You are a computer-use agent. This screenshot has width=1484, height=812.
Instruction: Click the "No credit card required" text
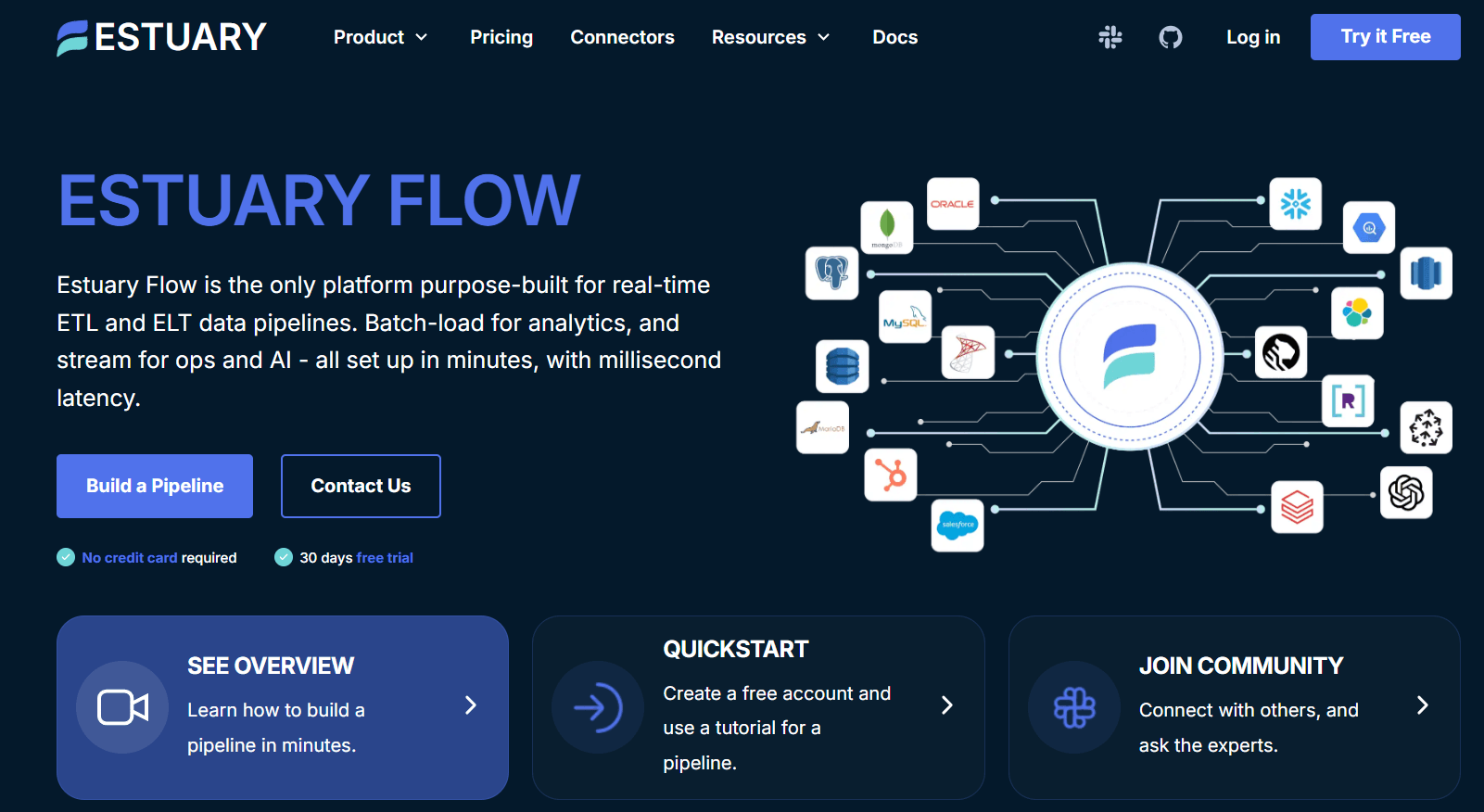click(159, 557)
